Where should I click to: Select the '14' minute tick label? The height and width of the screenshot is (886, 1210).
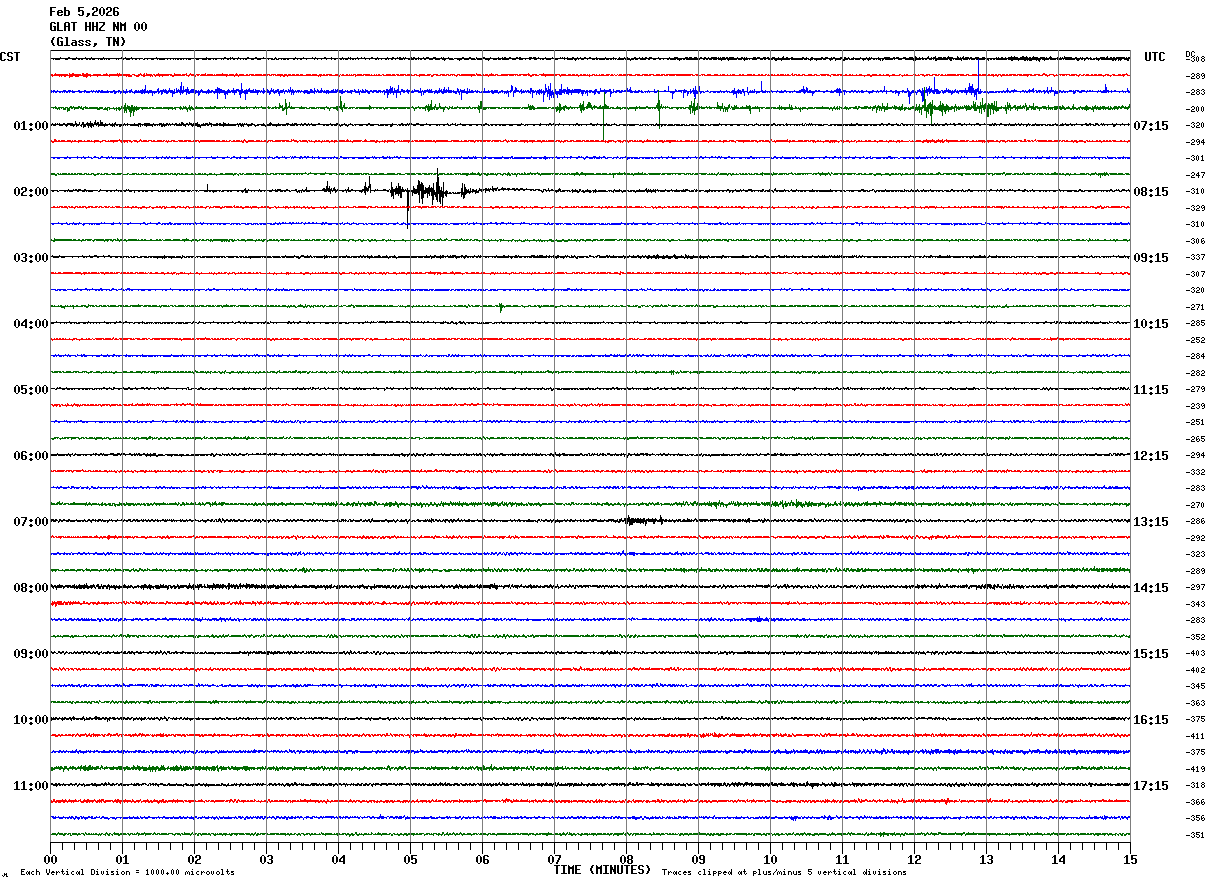(1059, 859)
